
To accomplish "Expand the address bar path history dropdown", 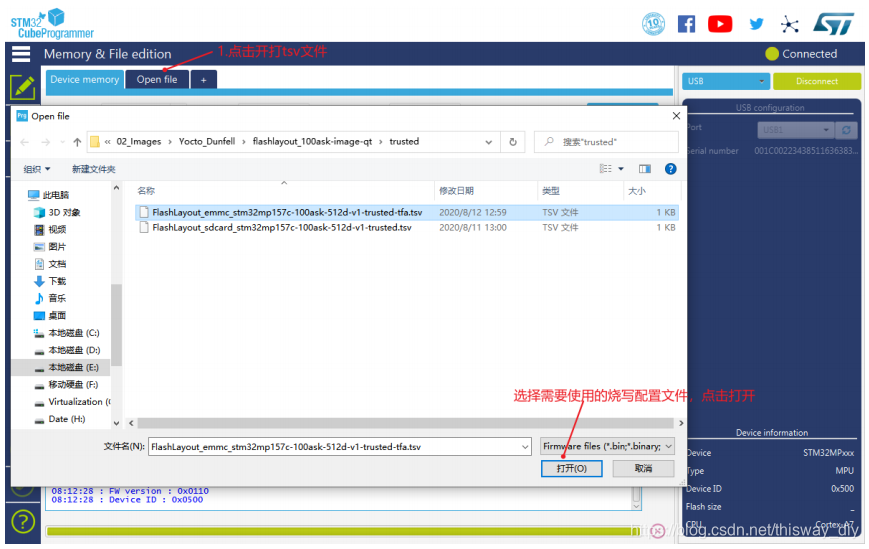I will (x=489, y=142).
